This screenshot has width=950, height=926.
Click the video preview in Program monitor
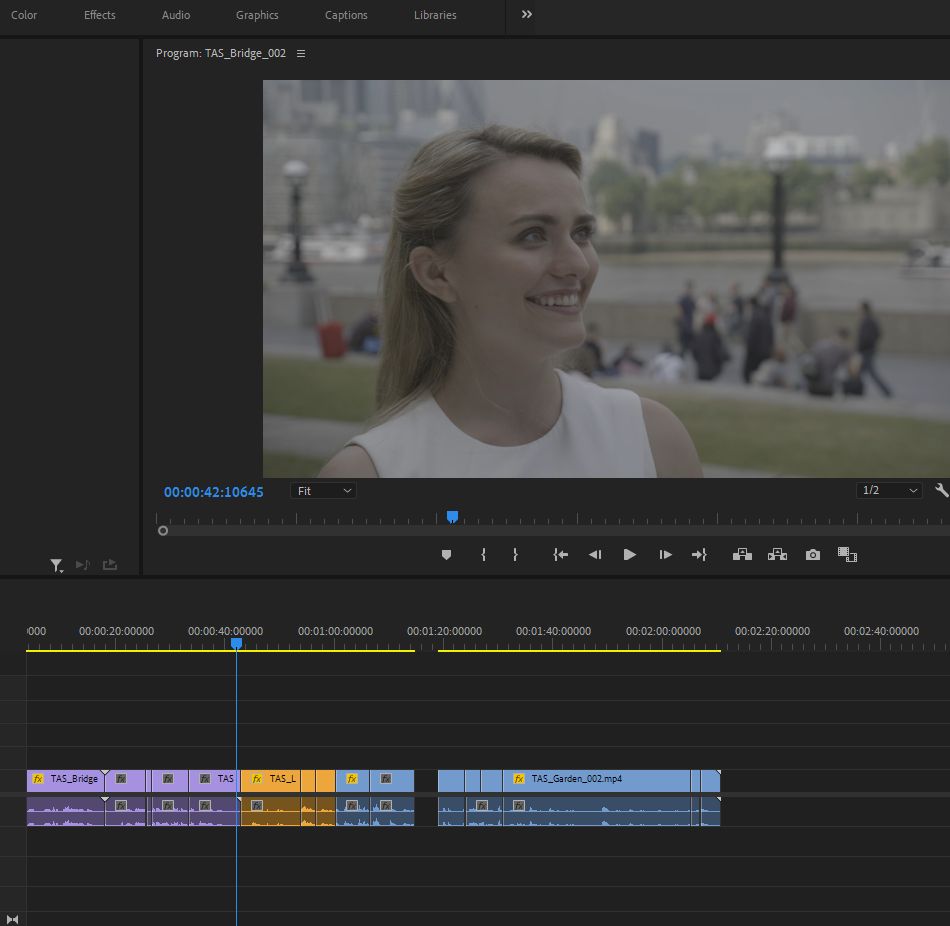tap(606, 279)
